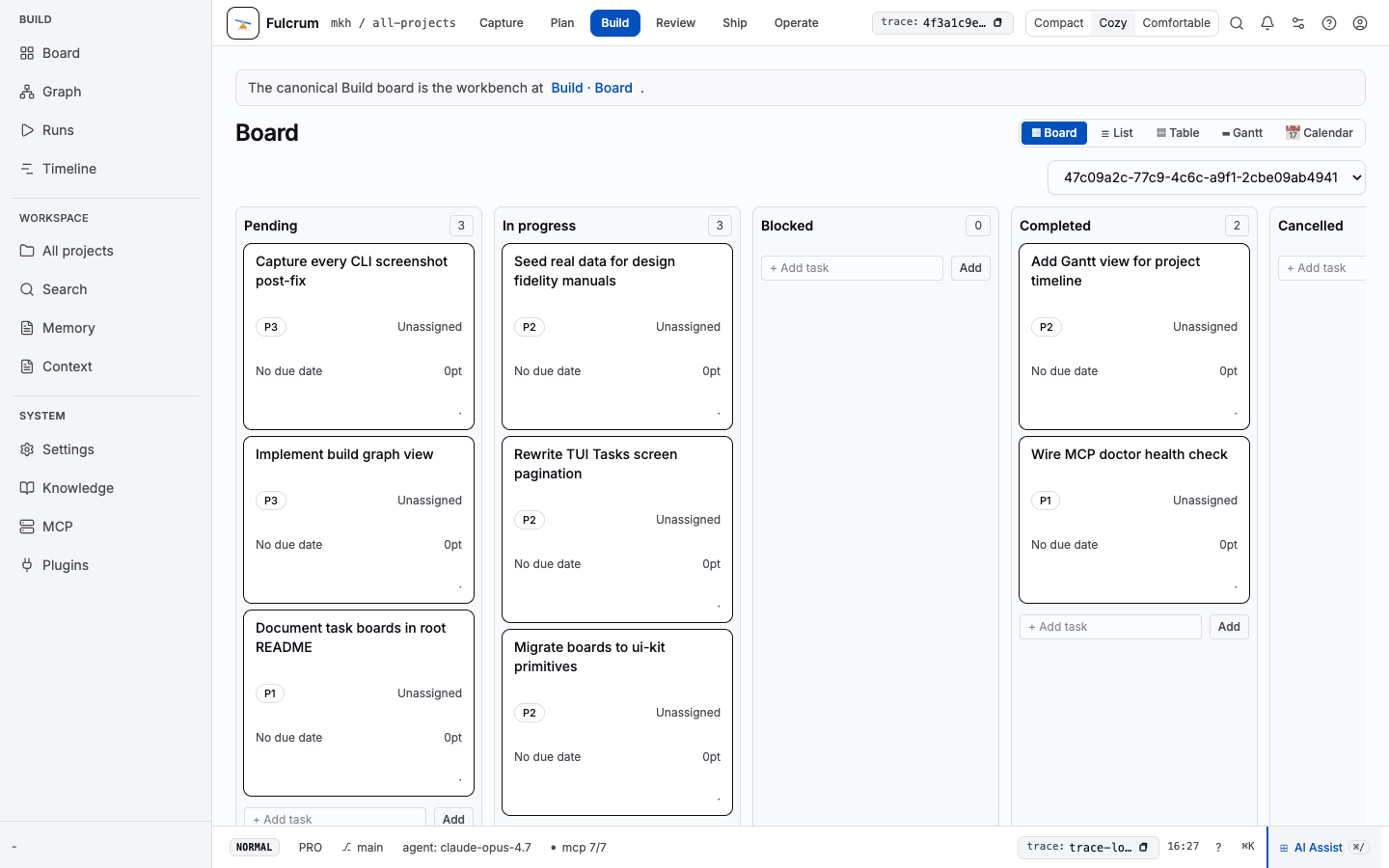The image size is (1389, 868).
Task: Switch to the List view
Action: [1117, 133]
